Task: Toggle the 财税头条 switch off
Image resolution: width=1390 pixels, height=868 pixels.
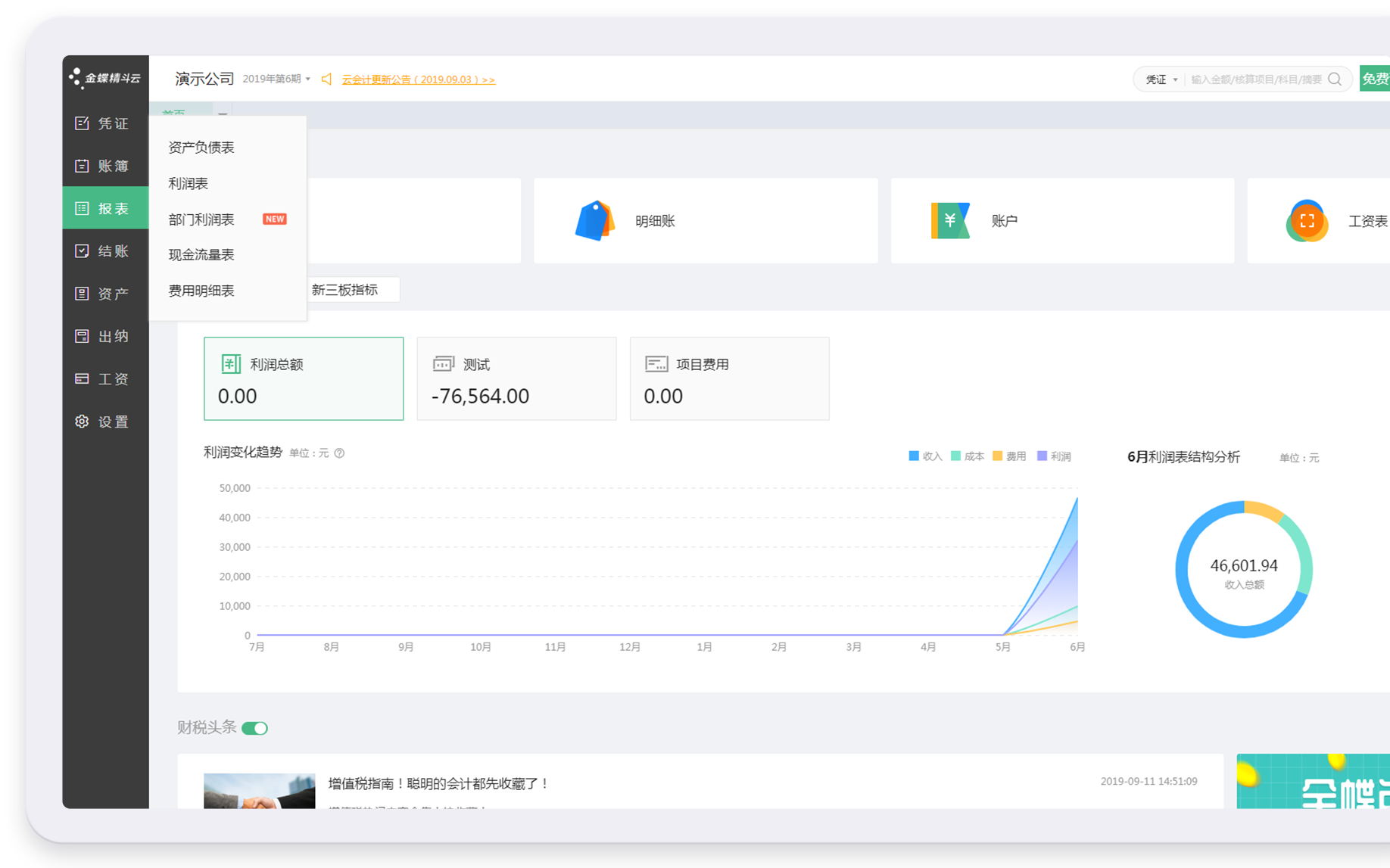Action: click(255, 728)
